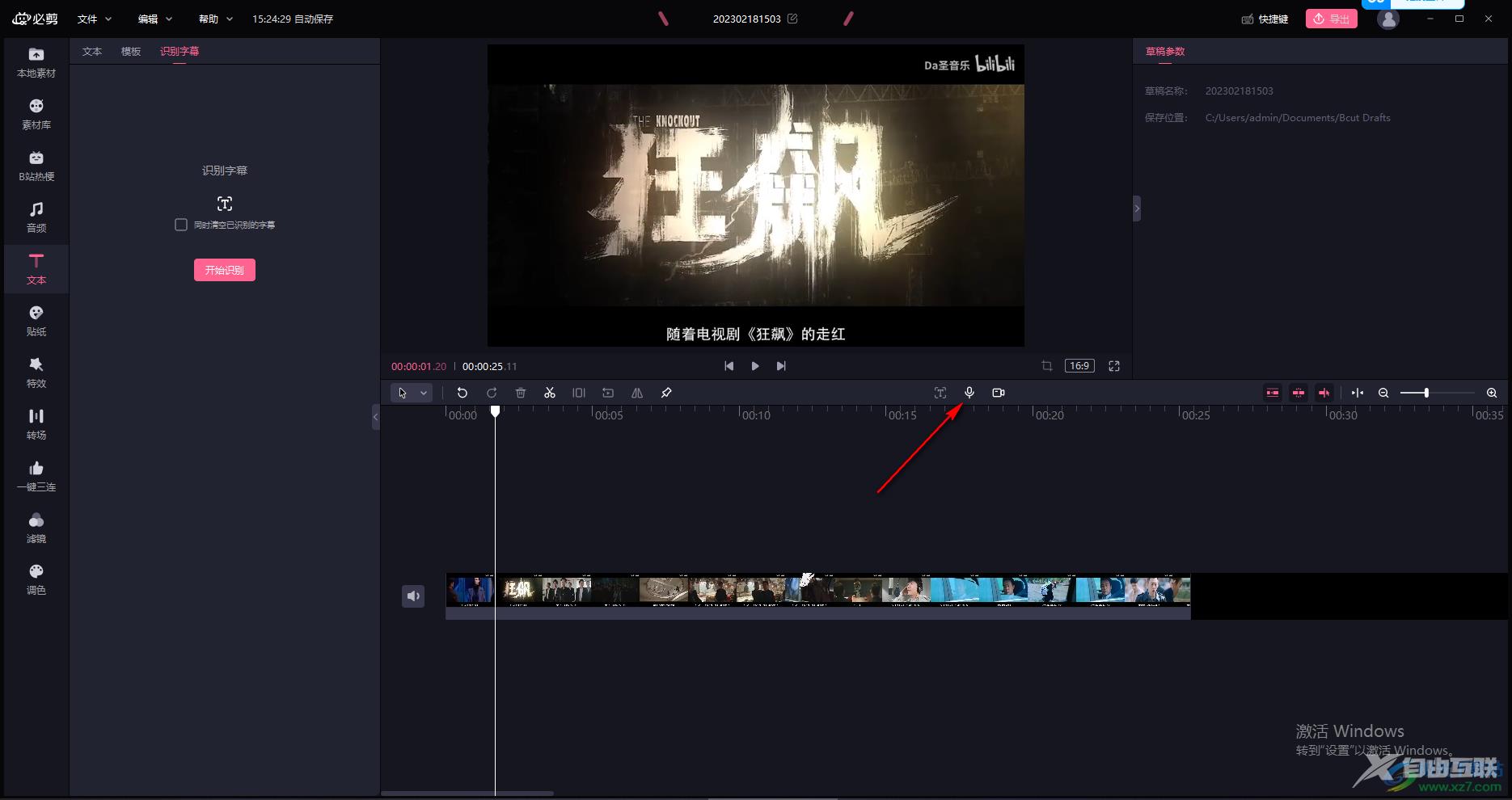This screenshot has width=1512, height=800.
Task: Jump to next frame
Action: click(781, 366)
